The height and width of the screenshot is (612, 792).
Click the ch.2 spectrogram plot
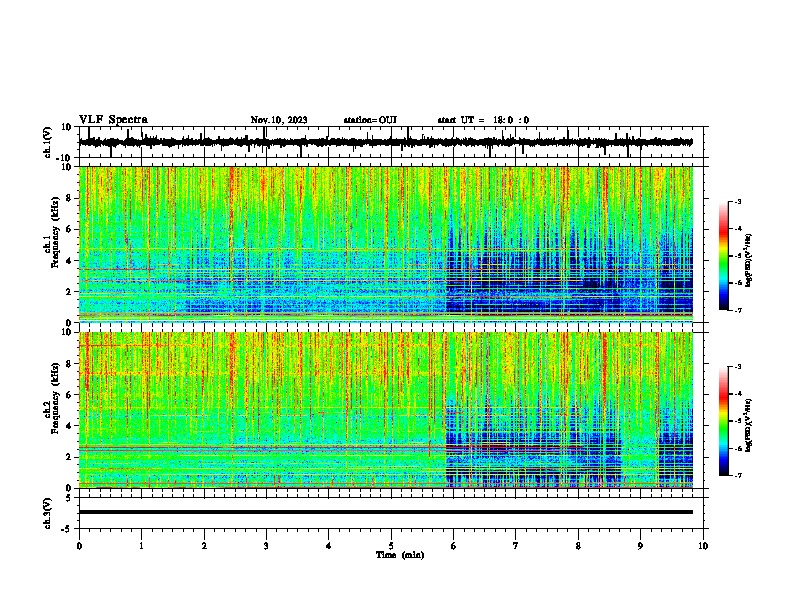pos(386,410)
